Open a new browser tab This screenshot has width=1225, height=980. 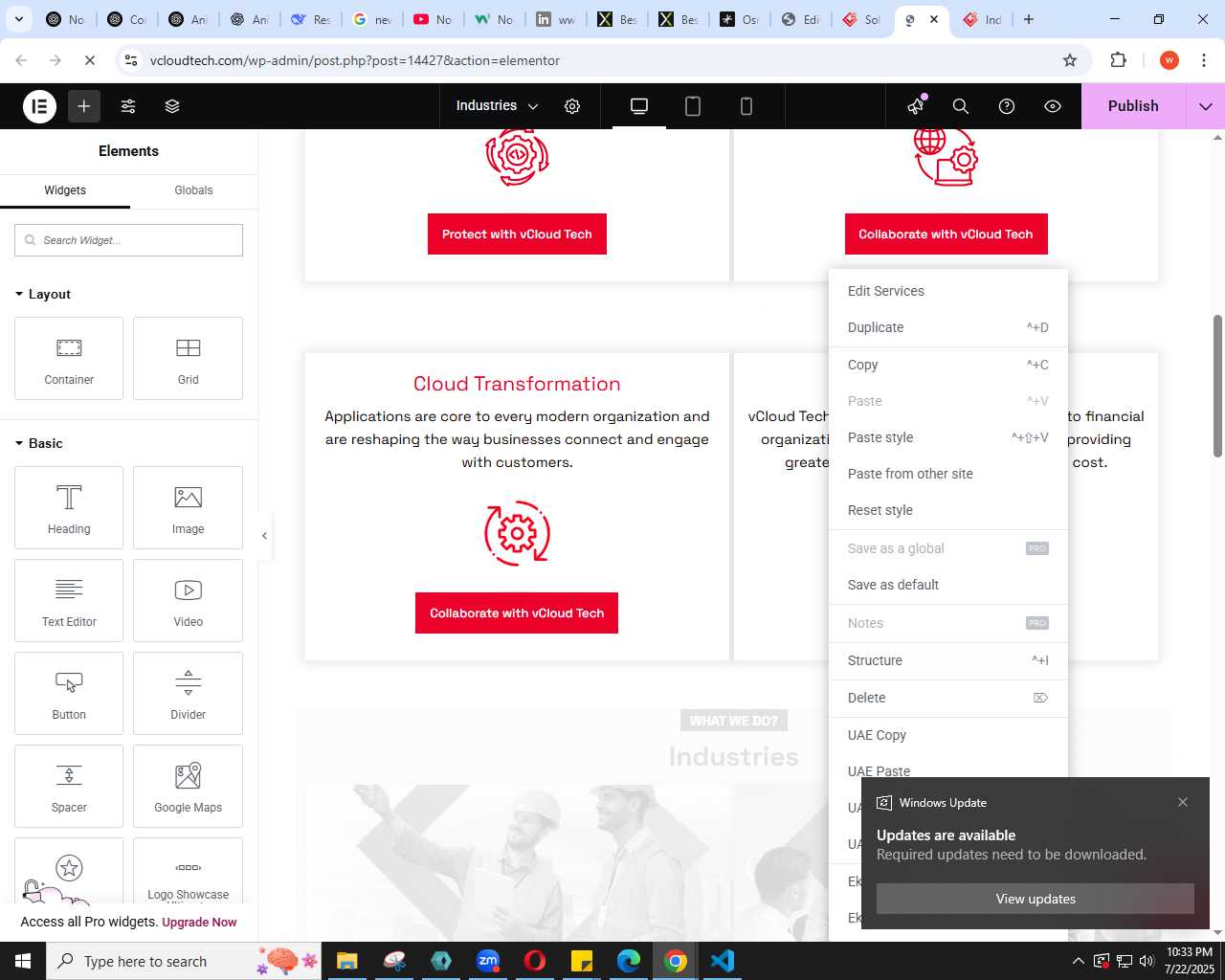pyautogui.click(x=1029, y=19)
